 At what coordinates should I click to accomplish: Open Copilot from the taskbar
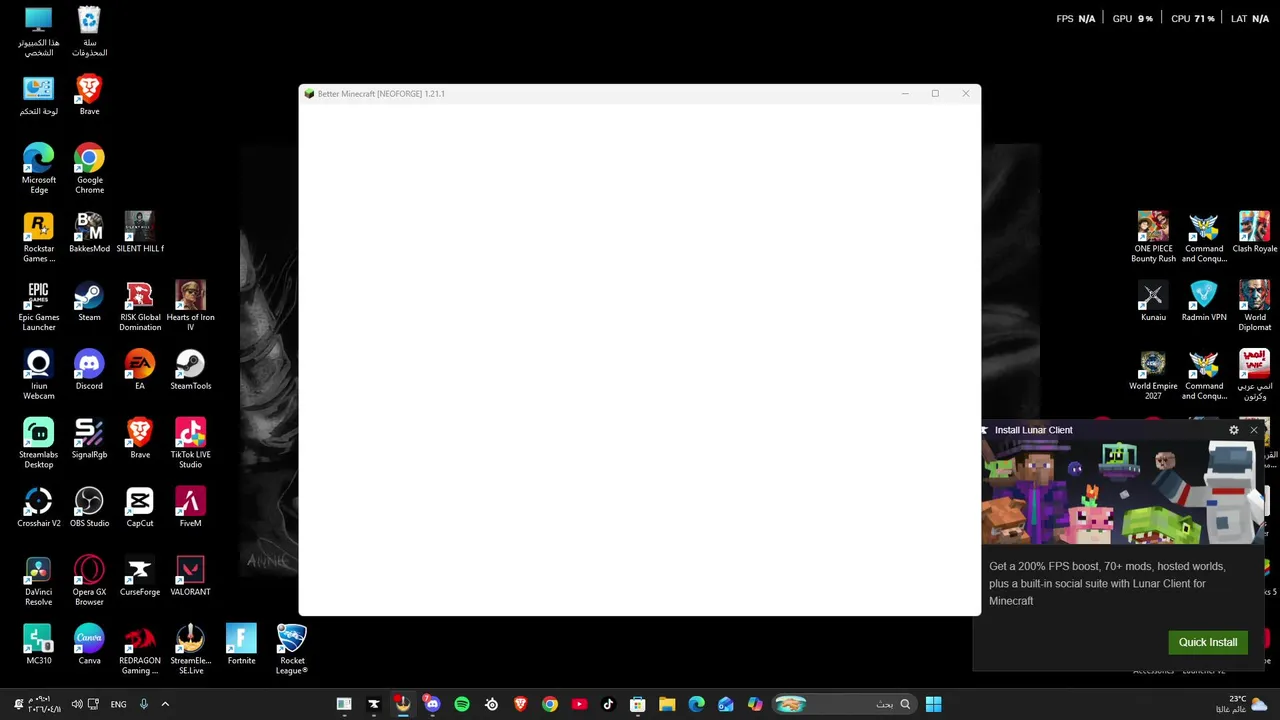coord(755,704)
